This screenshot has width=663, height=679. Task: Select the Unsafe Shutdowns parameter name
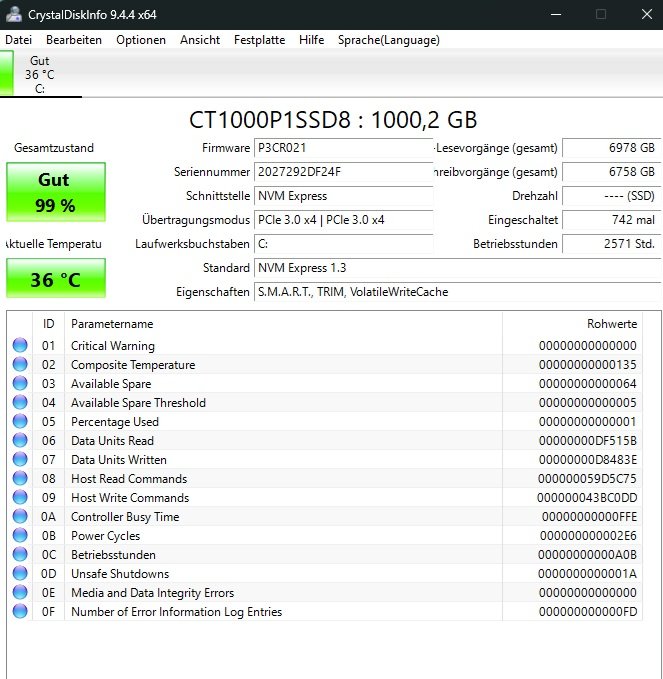point(120,573)
